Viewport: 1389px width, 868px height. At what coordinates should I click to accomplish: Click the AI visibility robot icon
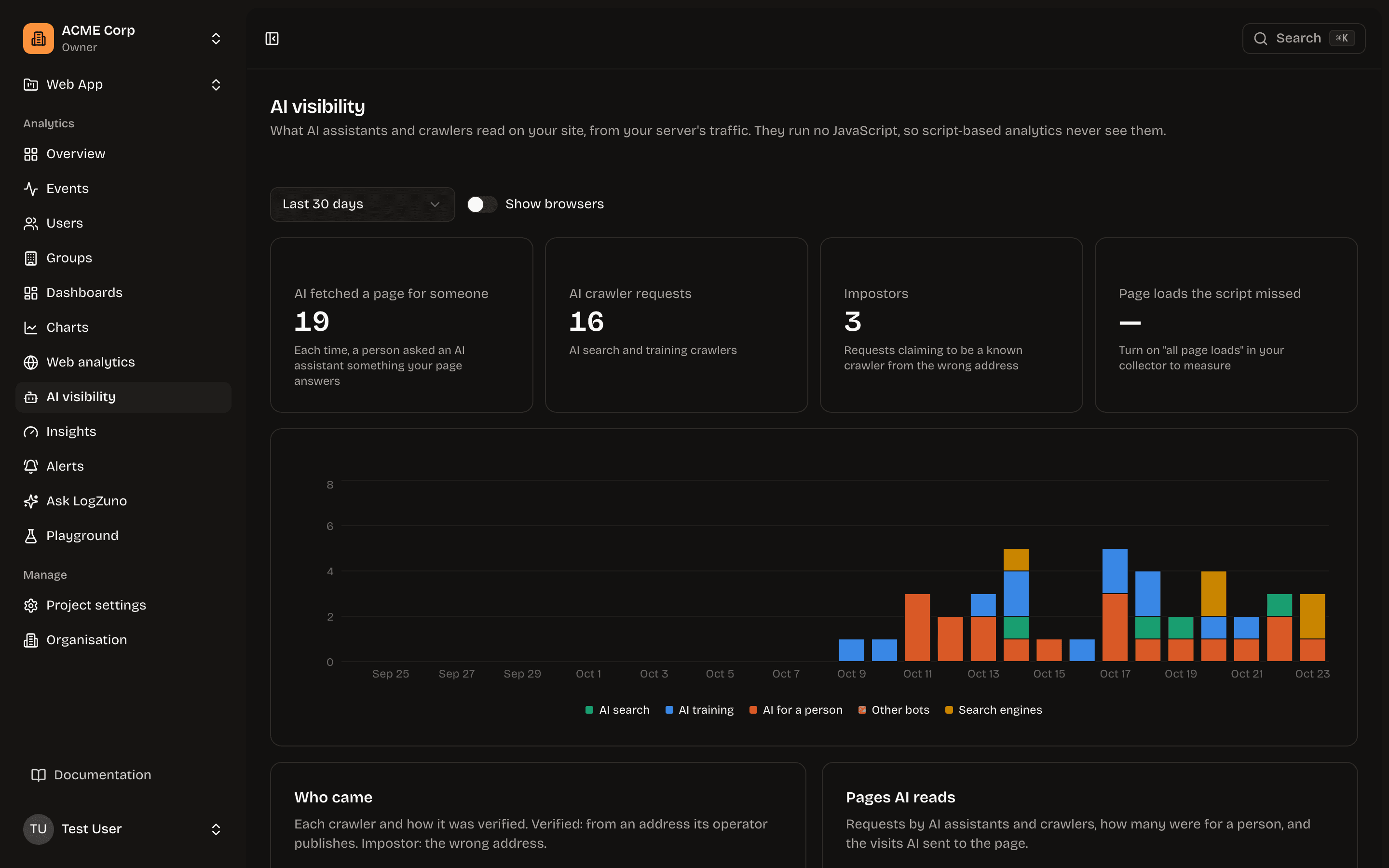(31, 397)
